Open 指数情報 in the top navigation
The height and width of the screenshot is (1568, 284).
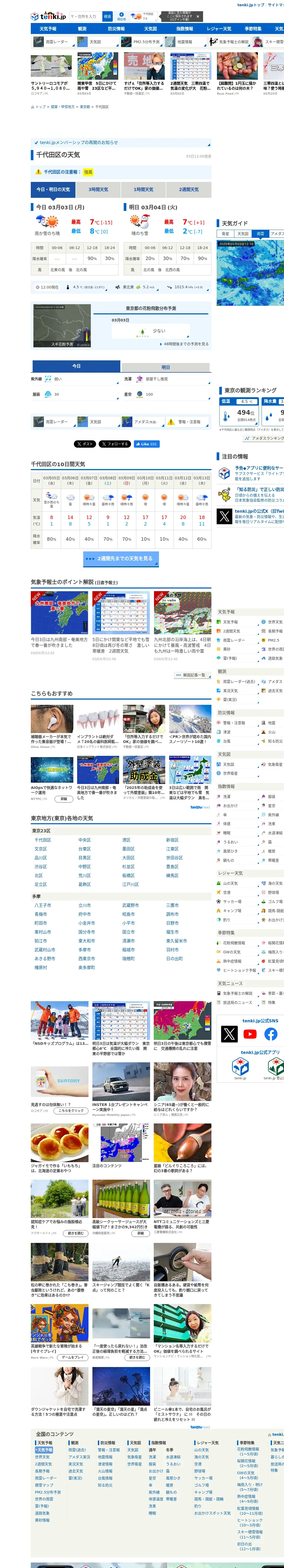184,28
